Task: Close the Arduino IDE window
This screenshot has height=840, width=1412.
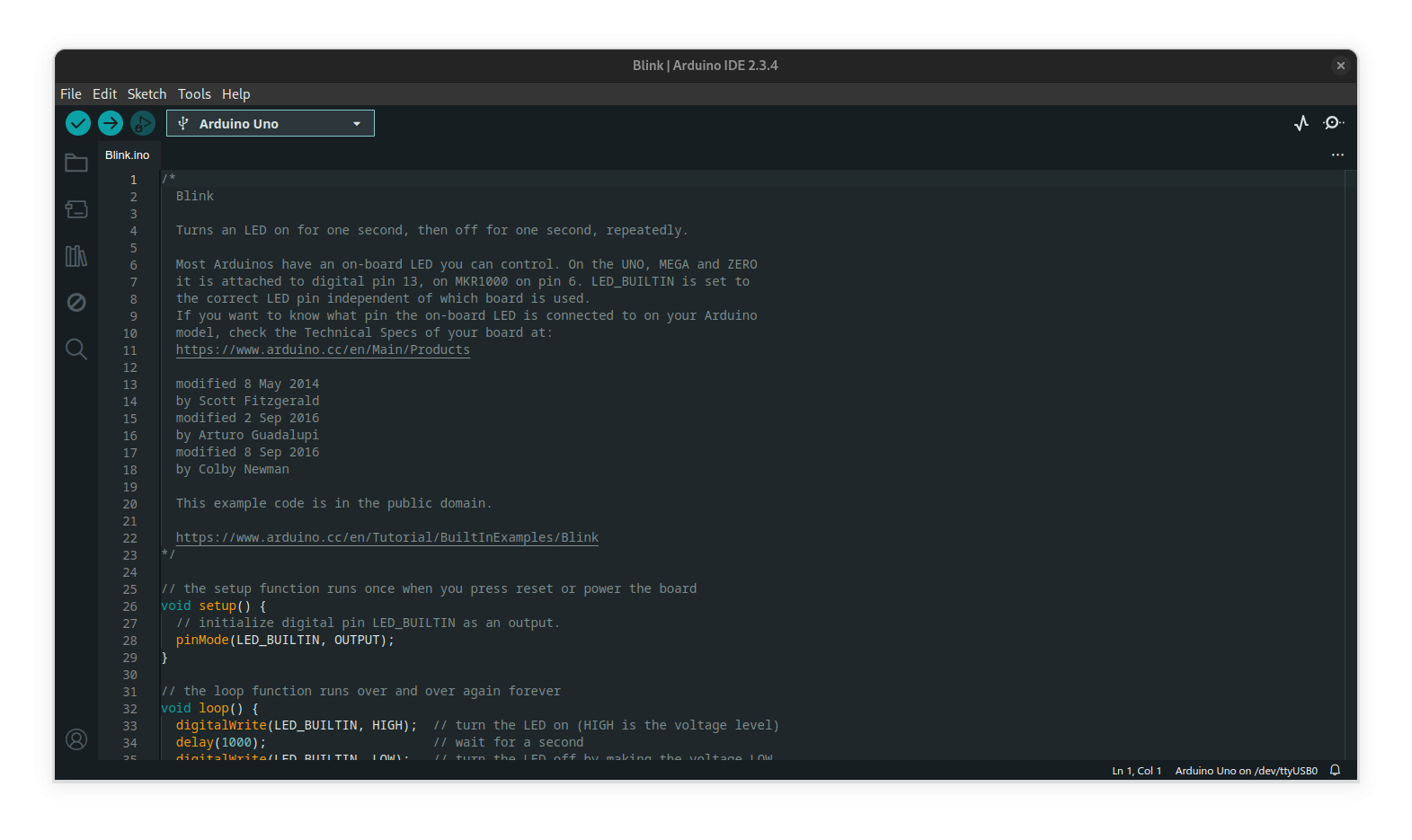Action: pos(1340,66)
